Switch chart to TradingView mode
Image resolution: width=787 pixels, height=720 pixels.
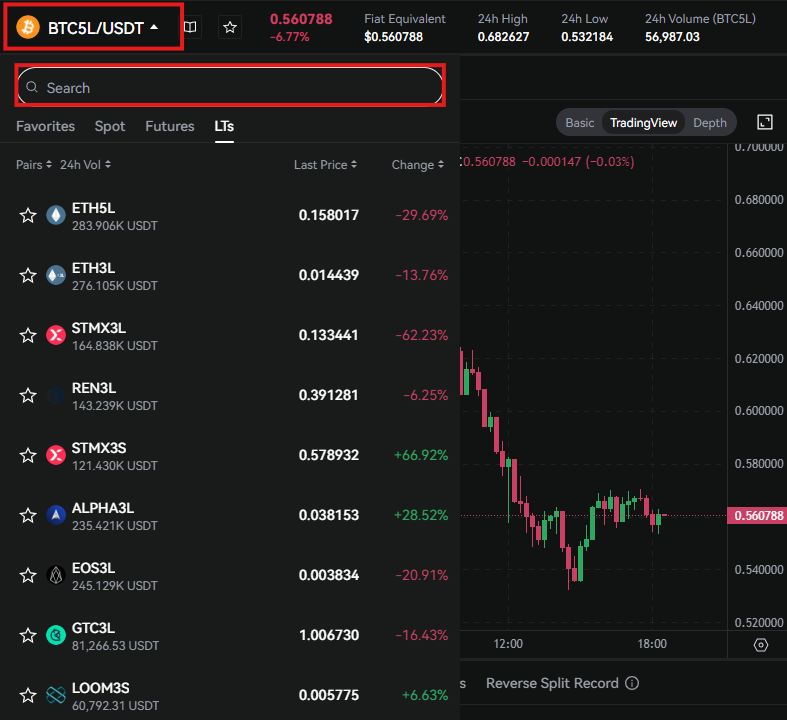643,122
